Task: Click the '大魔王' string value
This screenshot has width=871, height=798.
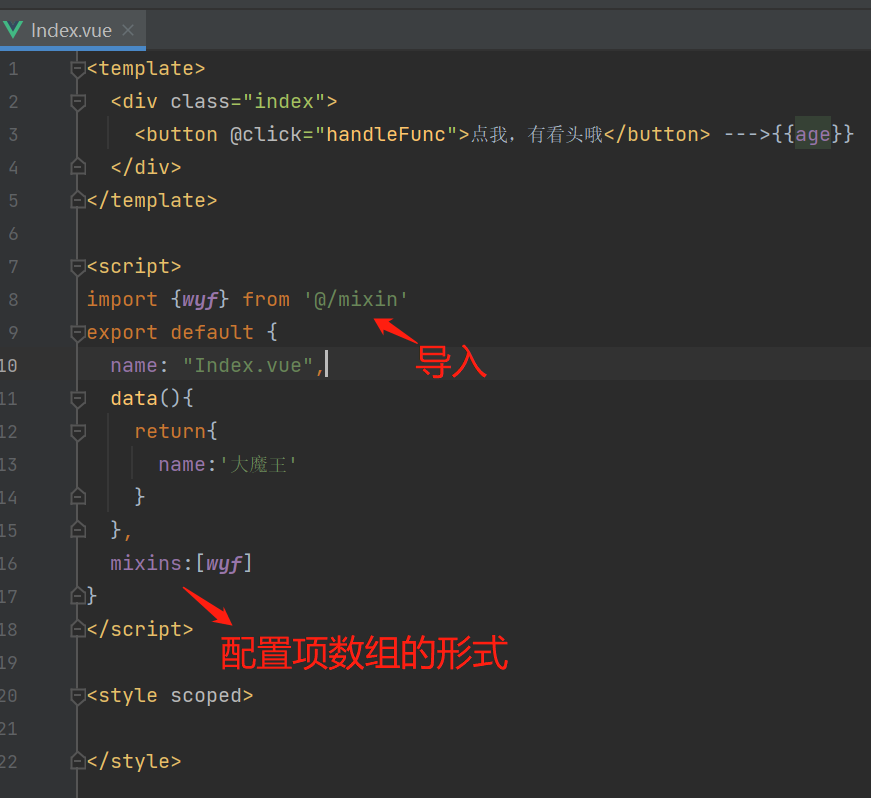Action: coord(258,464)
